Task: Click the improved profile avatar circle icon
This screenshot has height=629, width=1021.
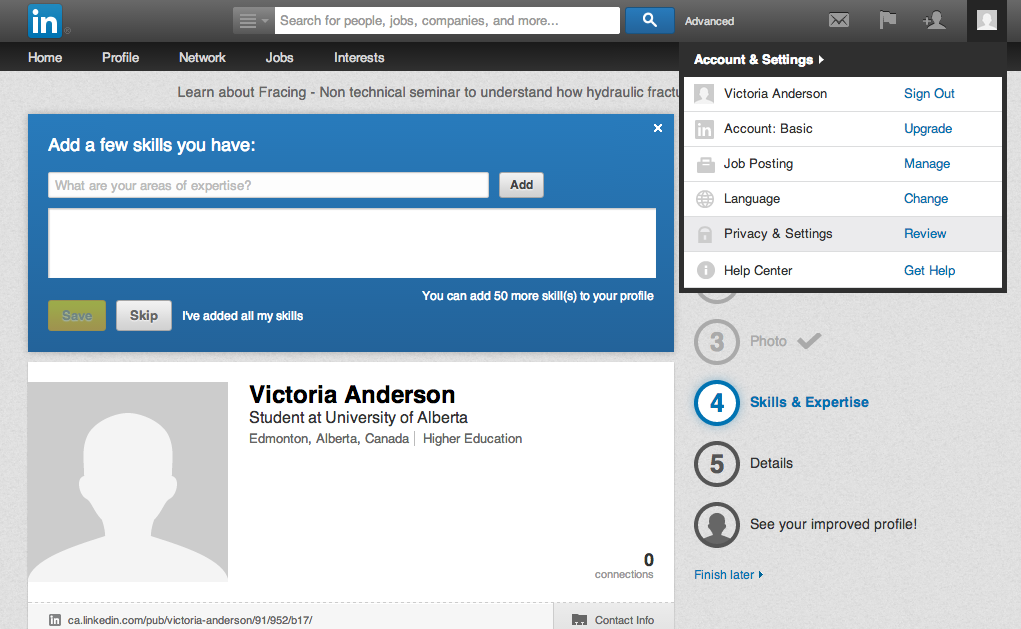Action: pos(716,525)
